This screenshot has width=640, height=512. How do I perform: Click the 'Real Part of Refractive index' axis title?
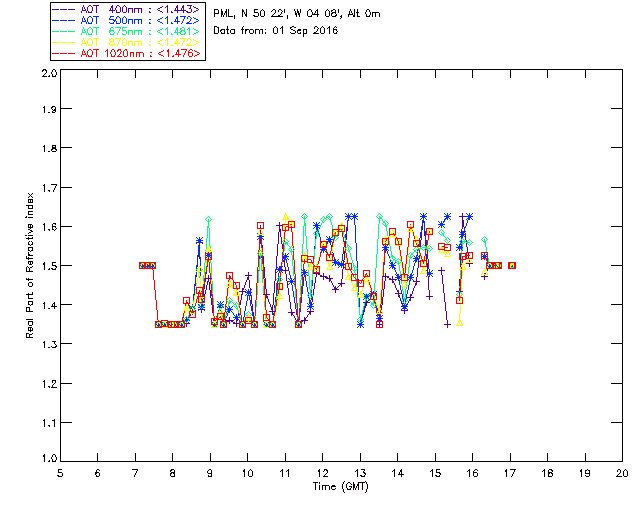(x=29, y=265)
